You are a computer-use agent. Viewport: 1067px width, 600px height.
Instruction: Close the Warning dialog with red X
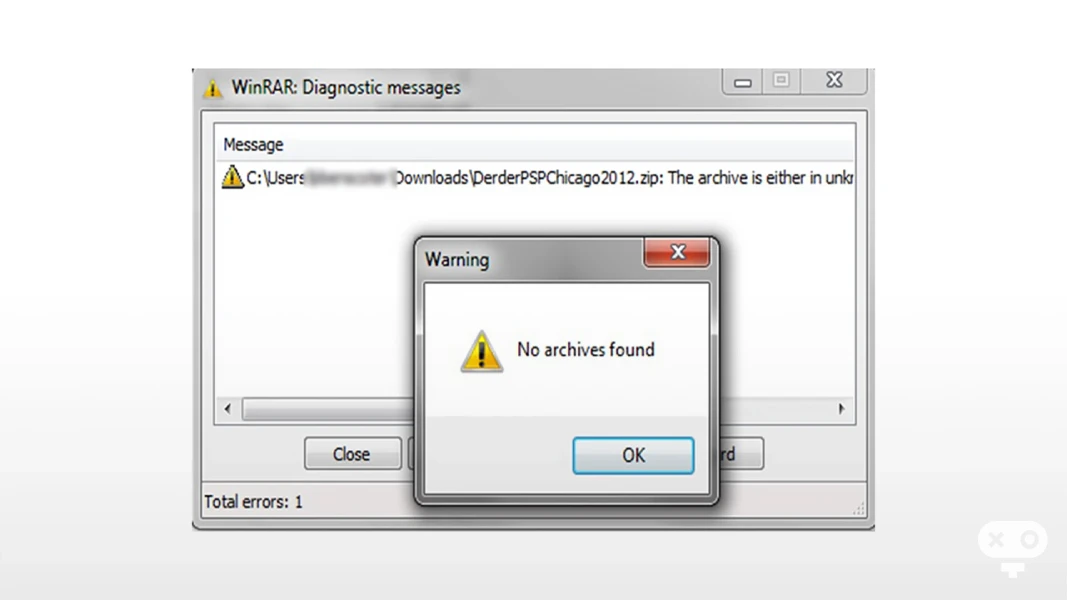point(677,252)
